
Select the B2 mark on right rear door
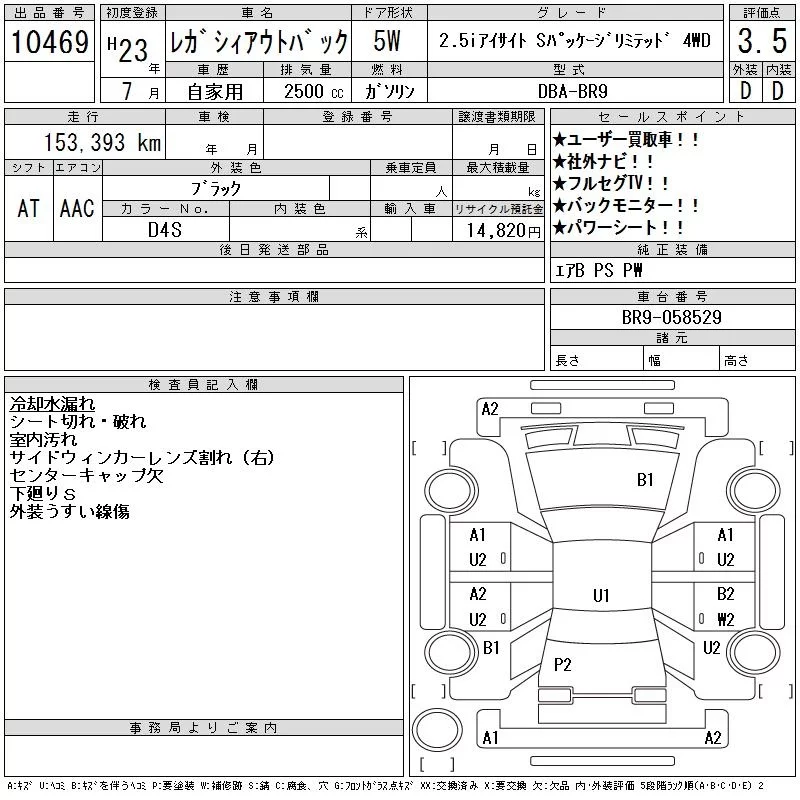(725, 594)
